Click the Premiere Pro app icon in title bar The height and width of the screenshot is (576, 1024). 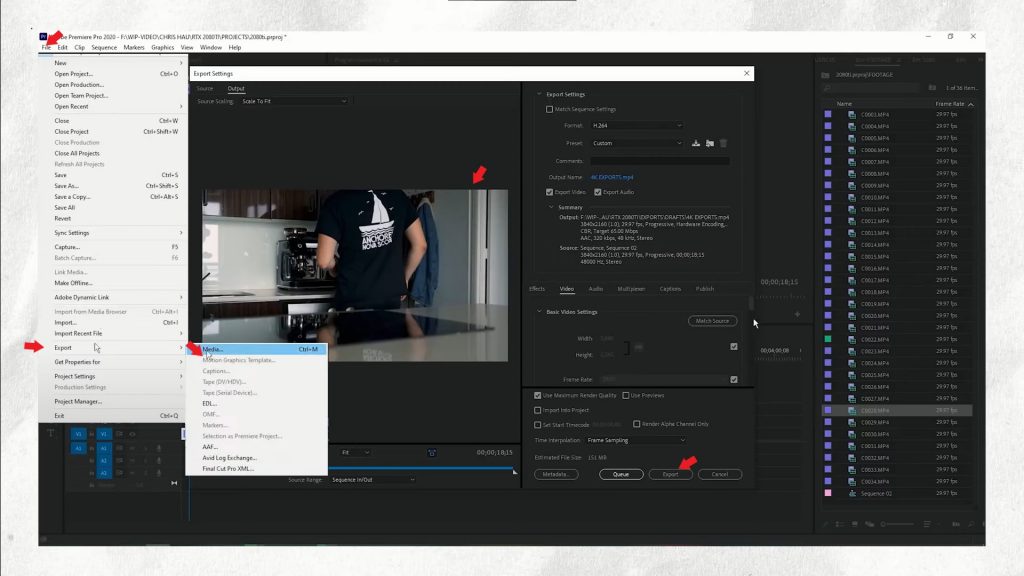[43, 37]
